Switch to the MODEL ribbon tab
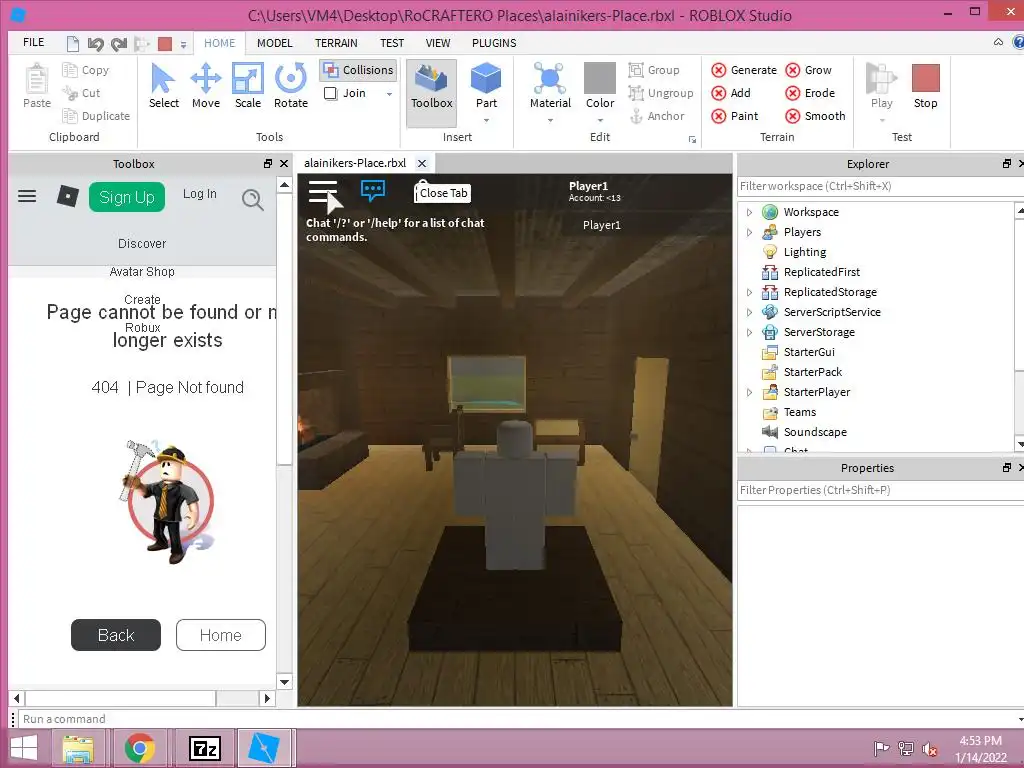The height and width of the screenshot is (768, 1024). pos(274,43)
